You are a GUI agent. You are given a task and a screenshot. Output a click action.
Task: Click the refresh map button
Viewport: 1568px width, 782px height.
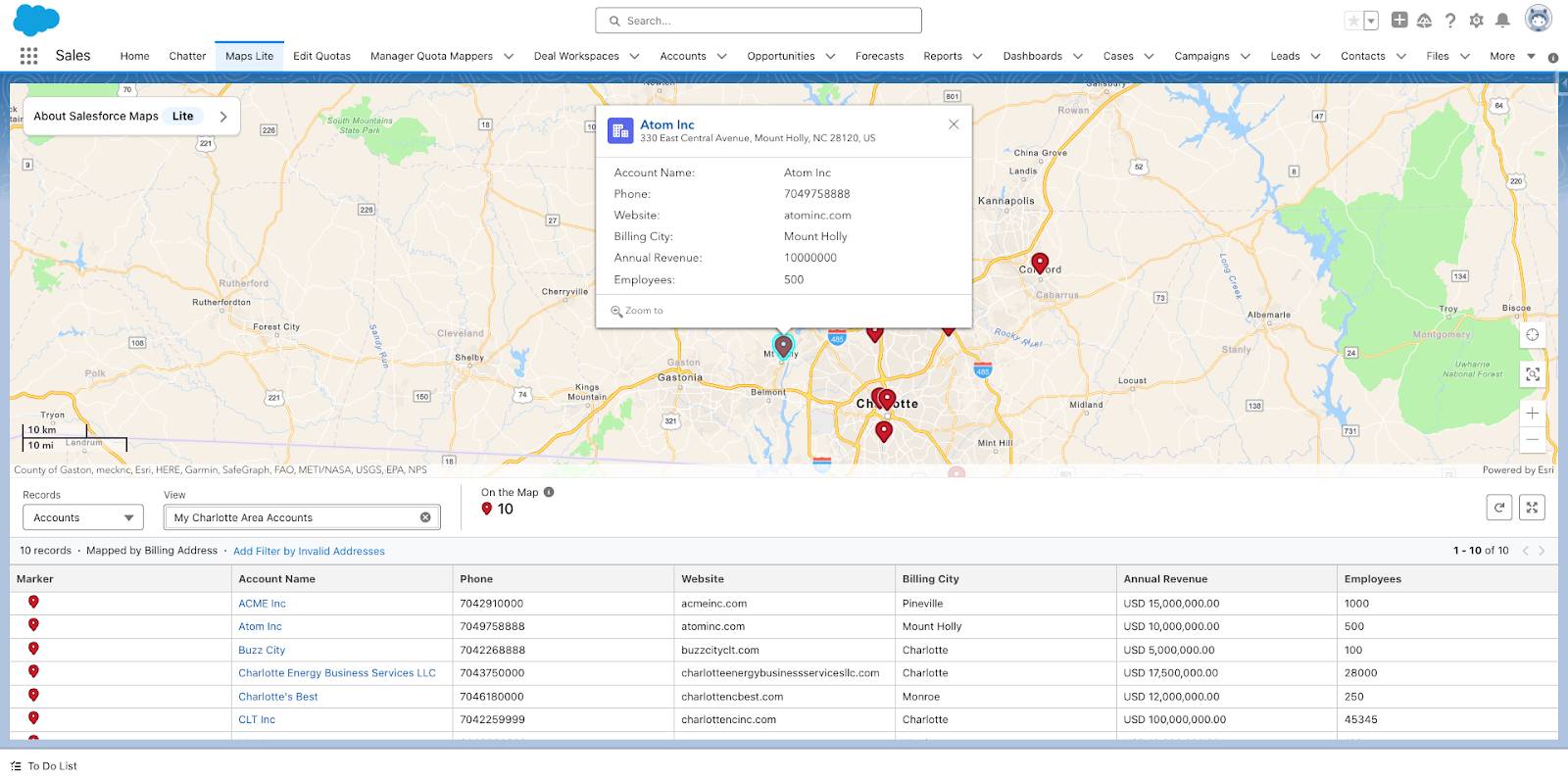[x=1498, y=507]
